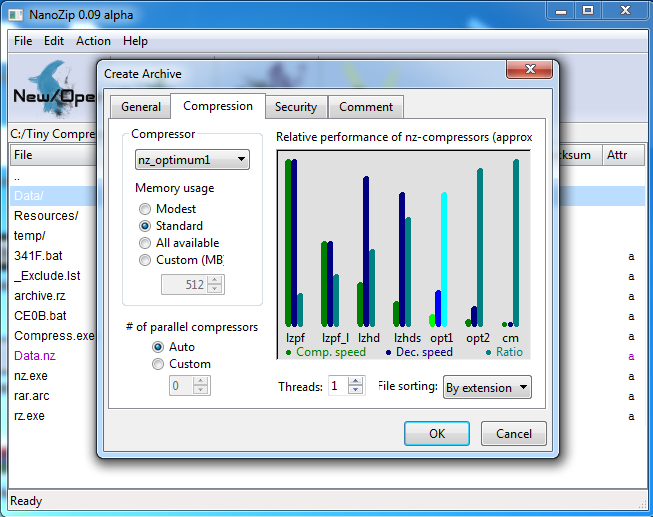The width and height of the screenshot is (653, 517).
Task: Click the opt1 bars in performance chart
Action: (438, 260)
